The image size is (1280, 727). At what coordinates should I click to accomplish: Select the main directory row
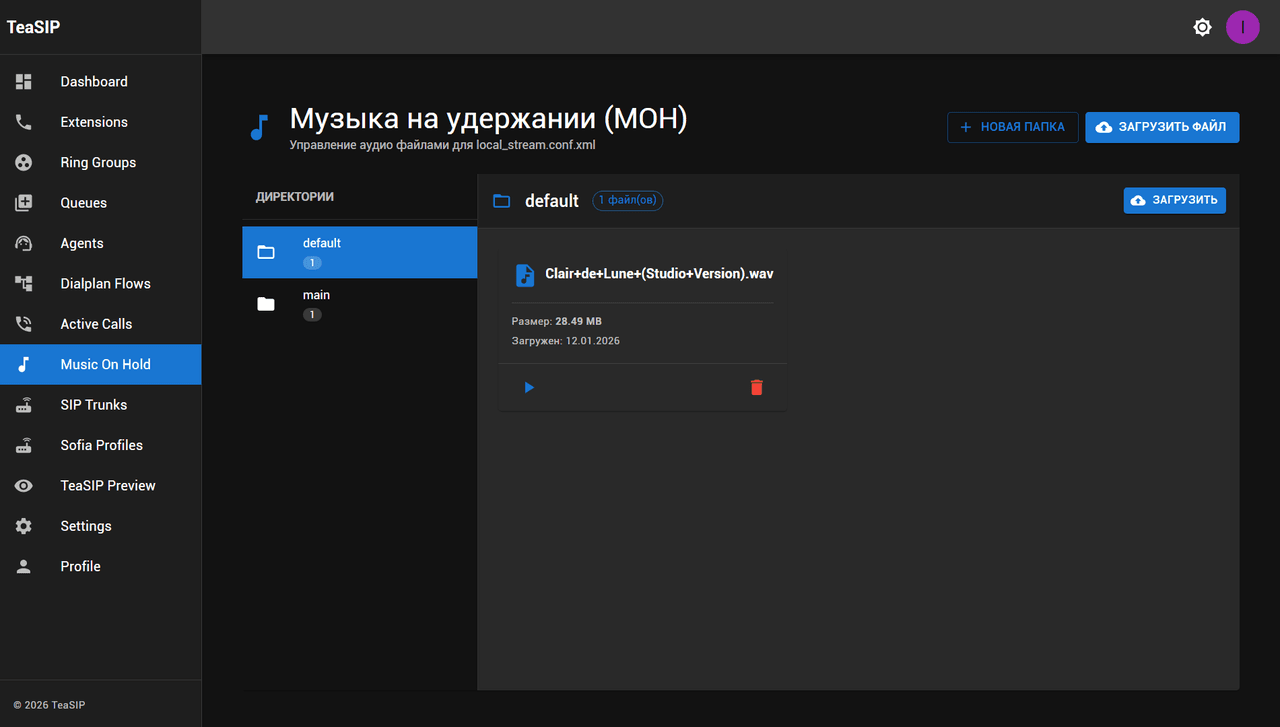360,304
